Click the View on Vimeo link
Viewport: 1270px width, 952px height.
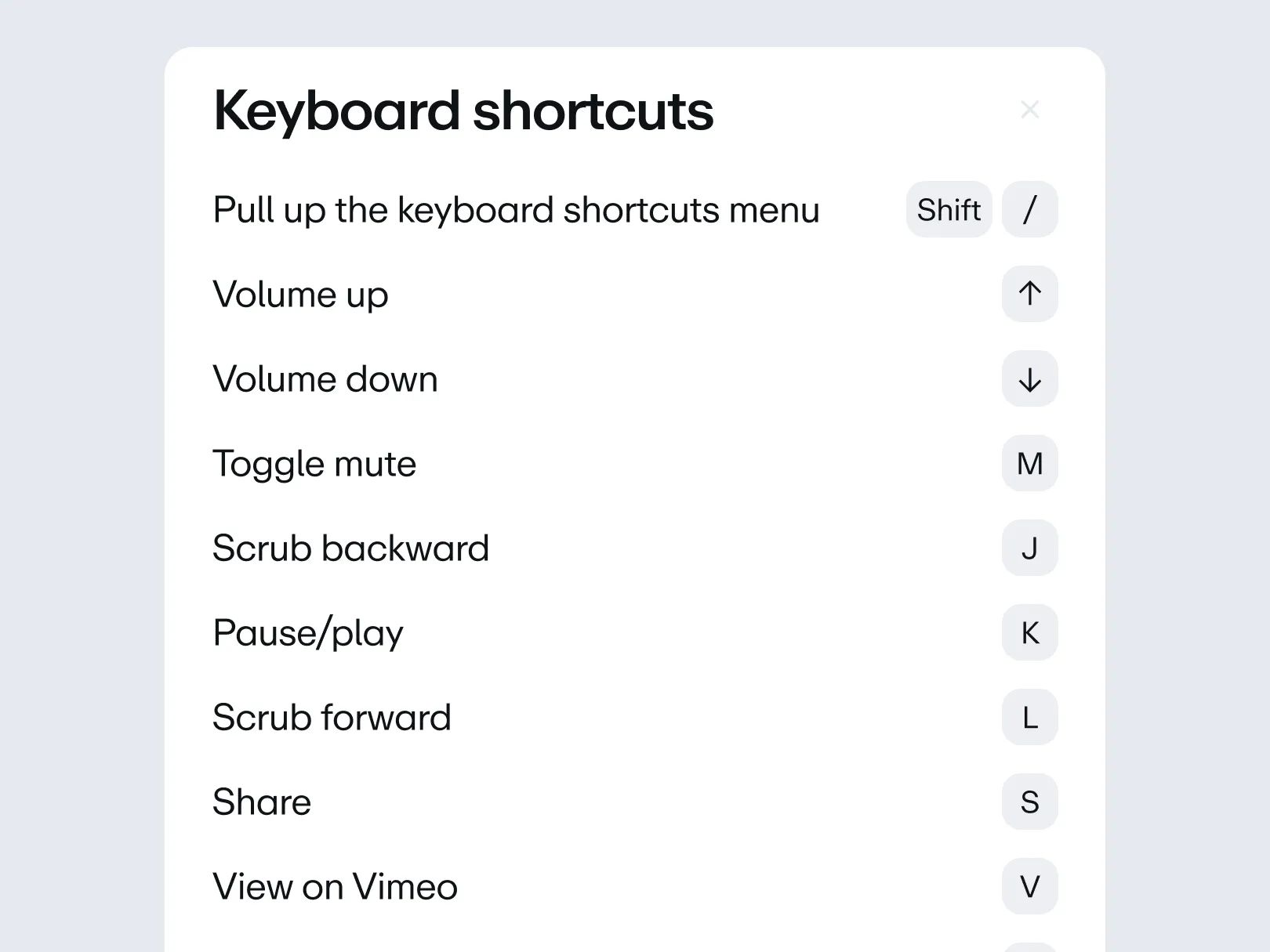coord(334,886)
